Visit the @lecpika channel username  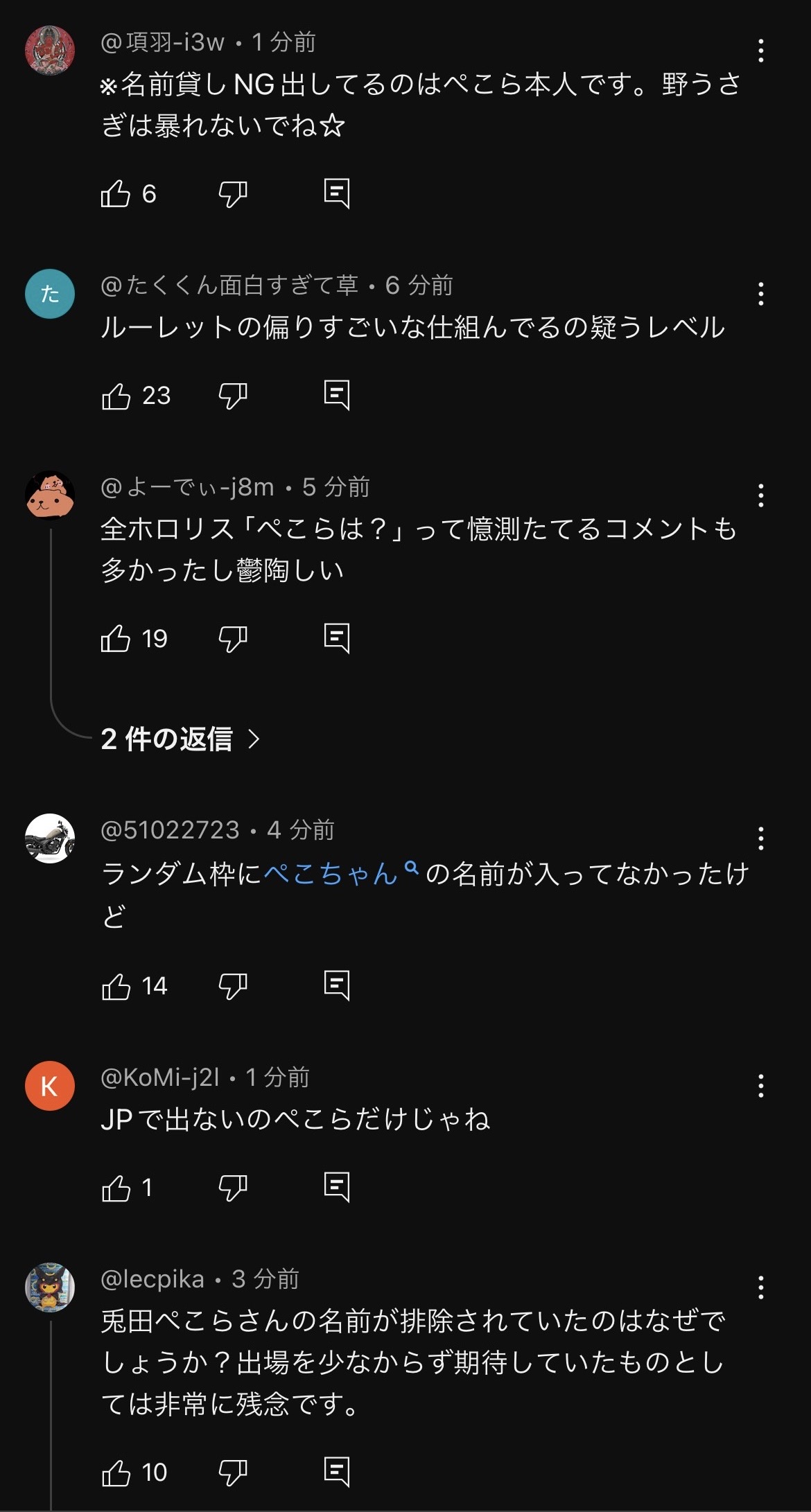click(152, 1279)
